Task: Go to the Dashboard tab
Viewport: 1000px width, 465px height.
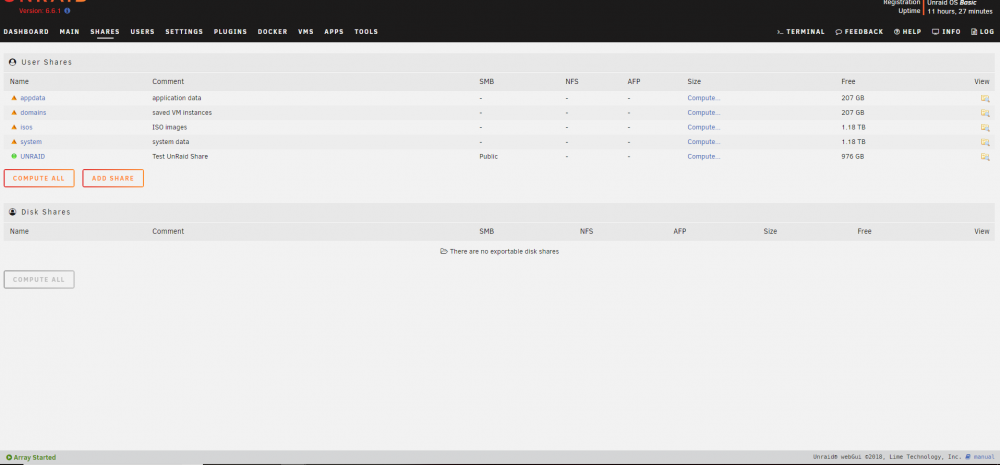Action: (x=26, y=32)
